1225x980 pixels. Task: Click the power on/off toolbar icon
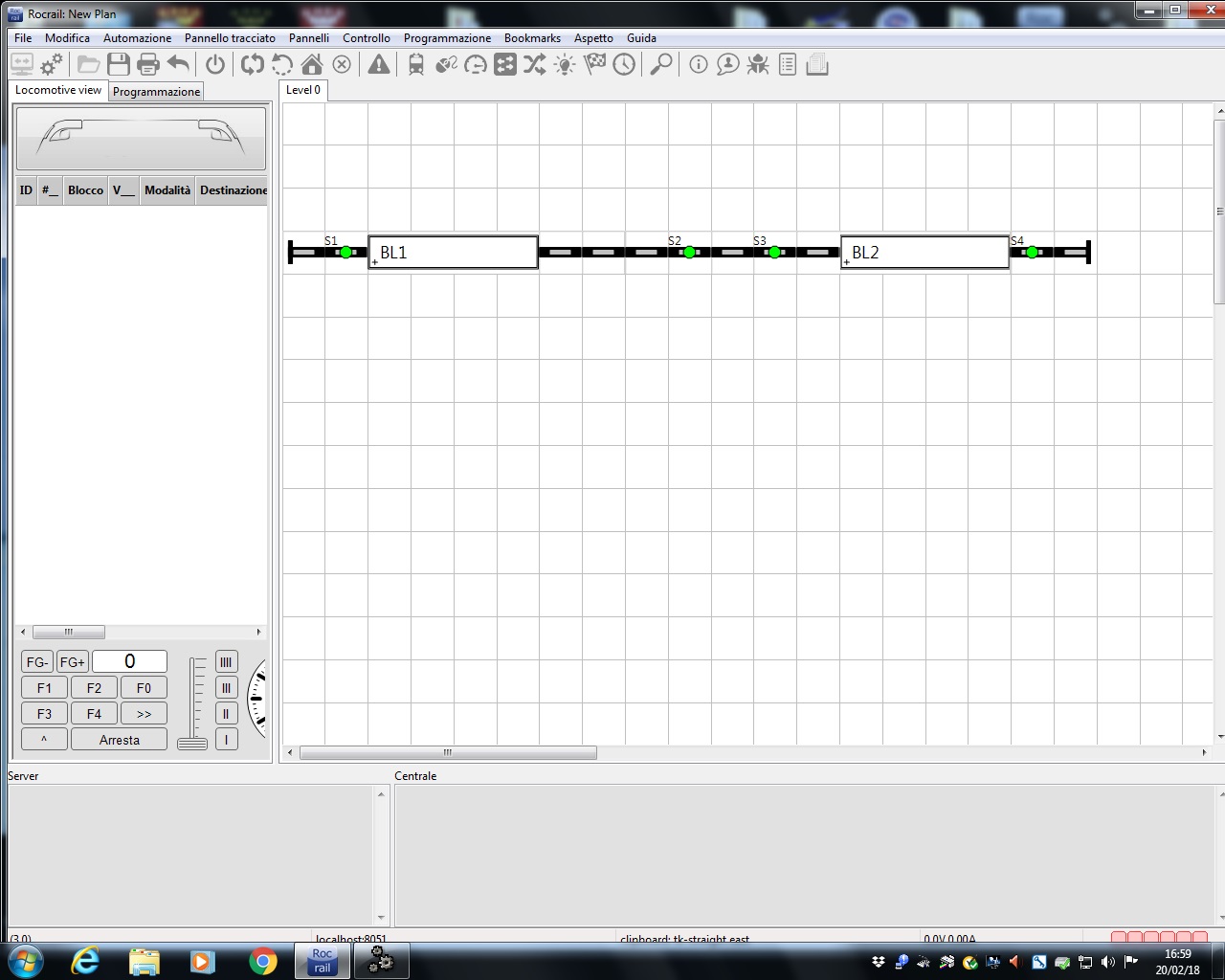click(215, 64)
